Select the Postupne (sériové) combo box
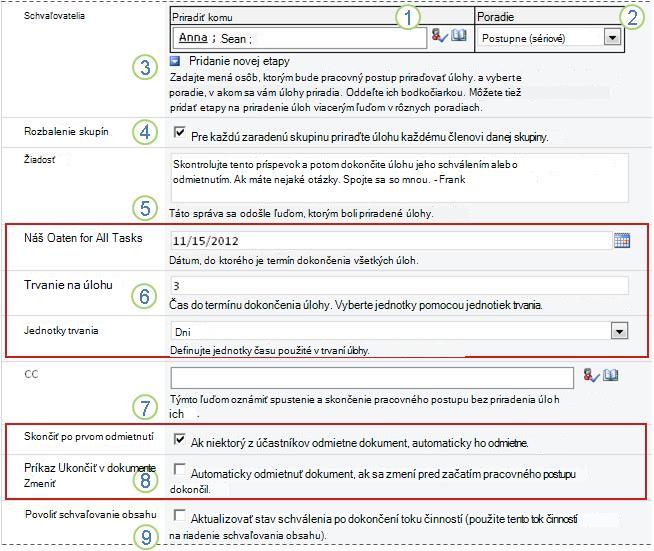 click(x=549, y=38)
